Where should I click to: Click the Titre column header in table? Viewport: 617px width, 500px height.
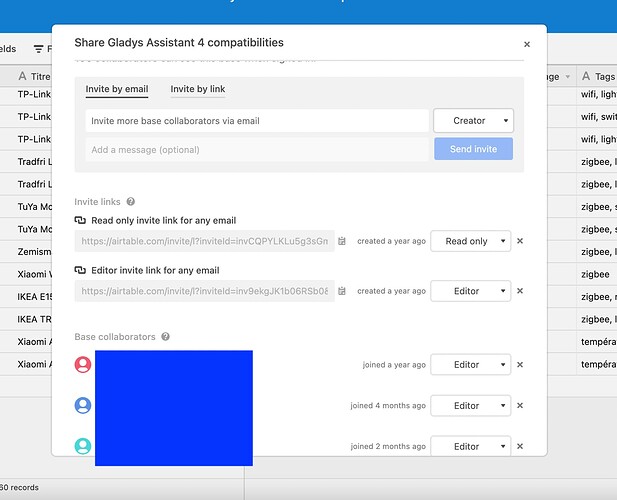pyautogui.click(x=34, y=76)
